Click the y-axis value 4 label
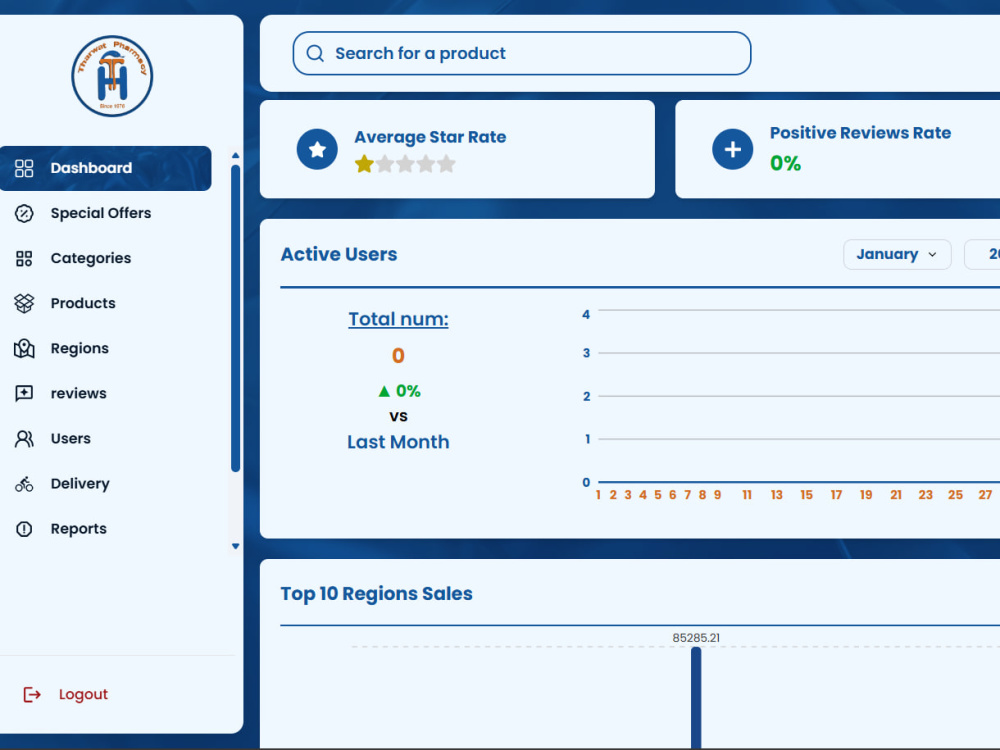The height and width of the screenshot is (750, 1000). coord(586,314)
